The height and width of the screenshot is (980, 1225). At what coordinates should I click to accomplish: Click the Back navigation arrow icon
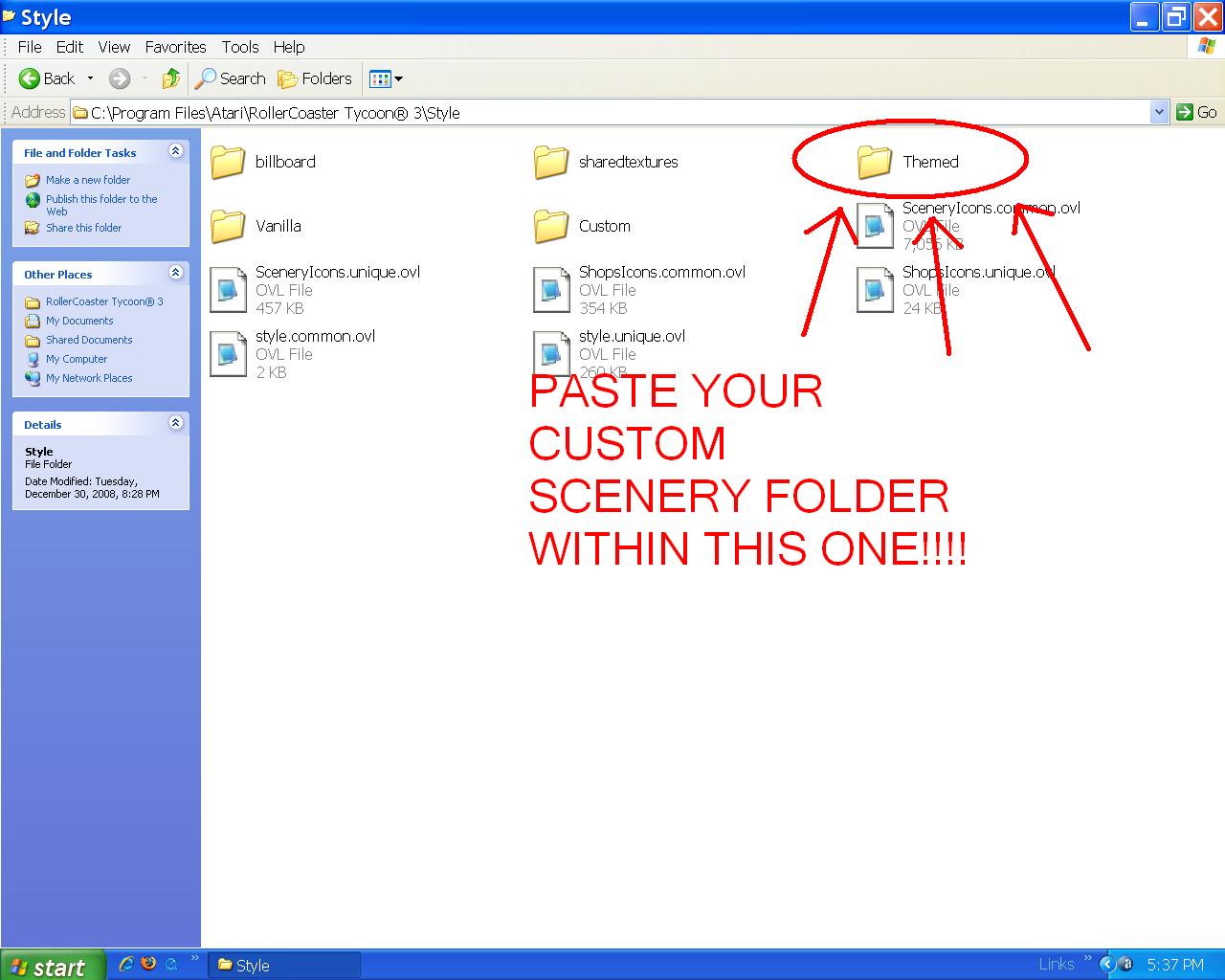pyautogui.click(x=30, y=78)
